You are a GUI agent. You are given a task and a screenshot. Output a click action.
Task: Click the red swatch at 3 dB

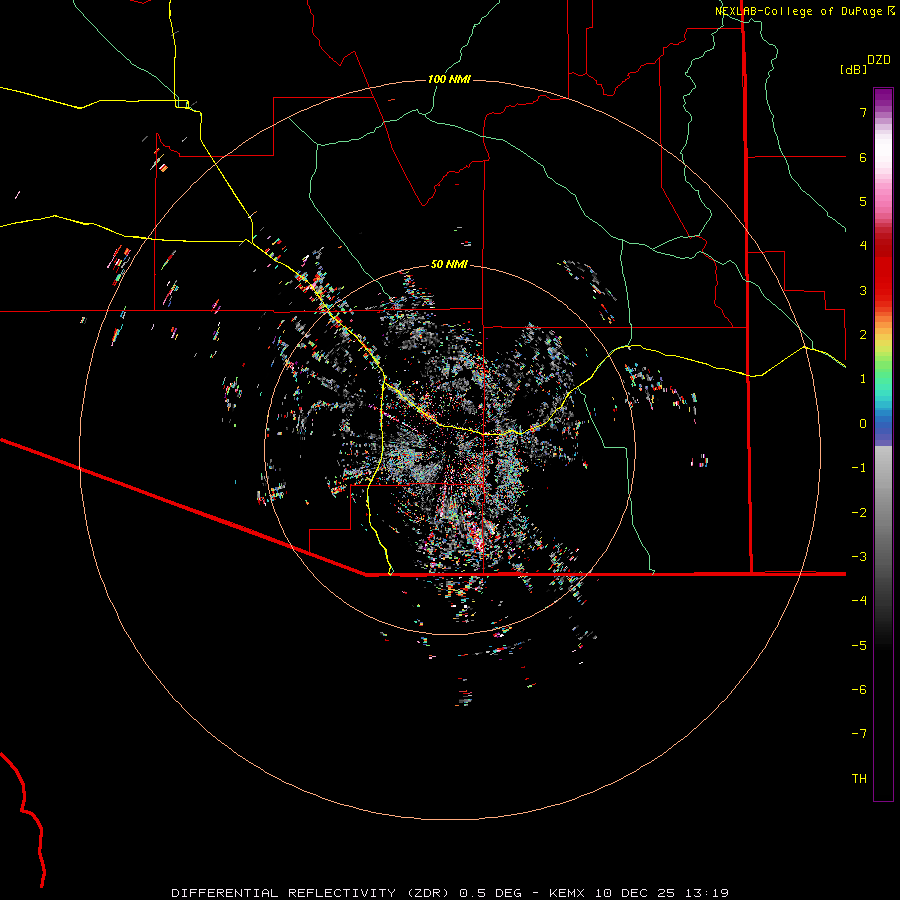883,290
